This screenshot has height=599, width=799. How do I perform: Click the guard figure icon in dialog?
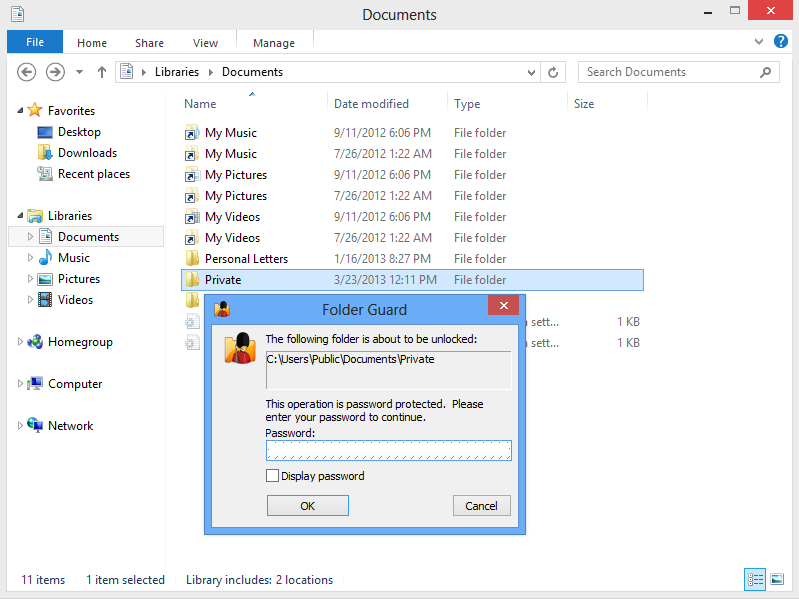240,348
